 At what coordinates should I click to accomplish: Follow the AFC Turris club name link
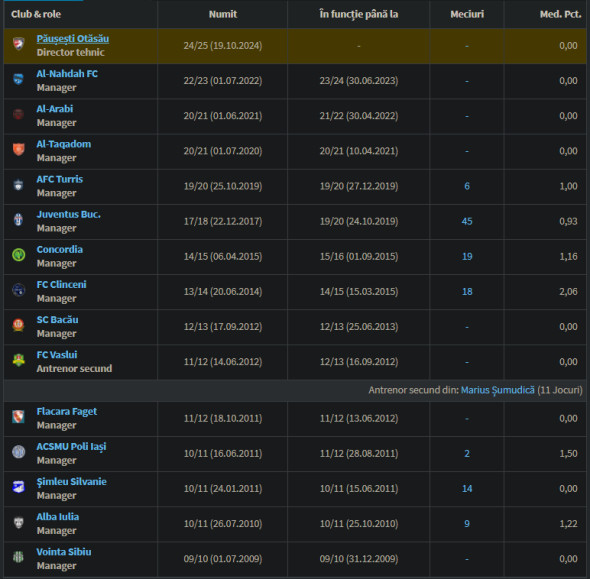coord(59,179)
